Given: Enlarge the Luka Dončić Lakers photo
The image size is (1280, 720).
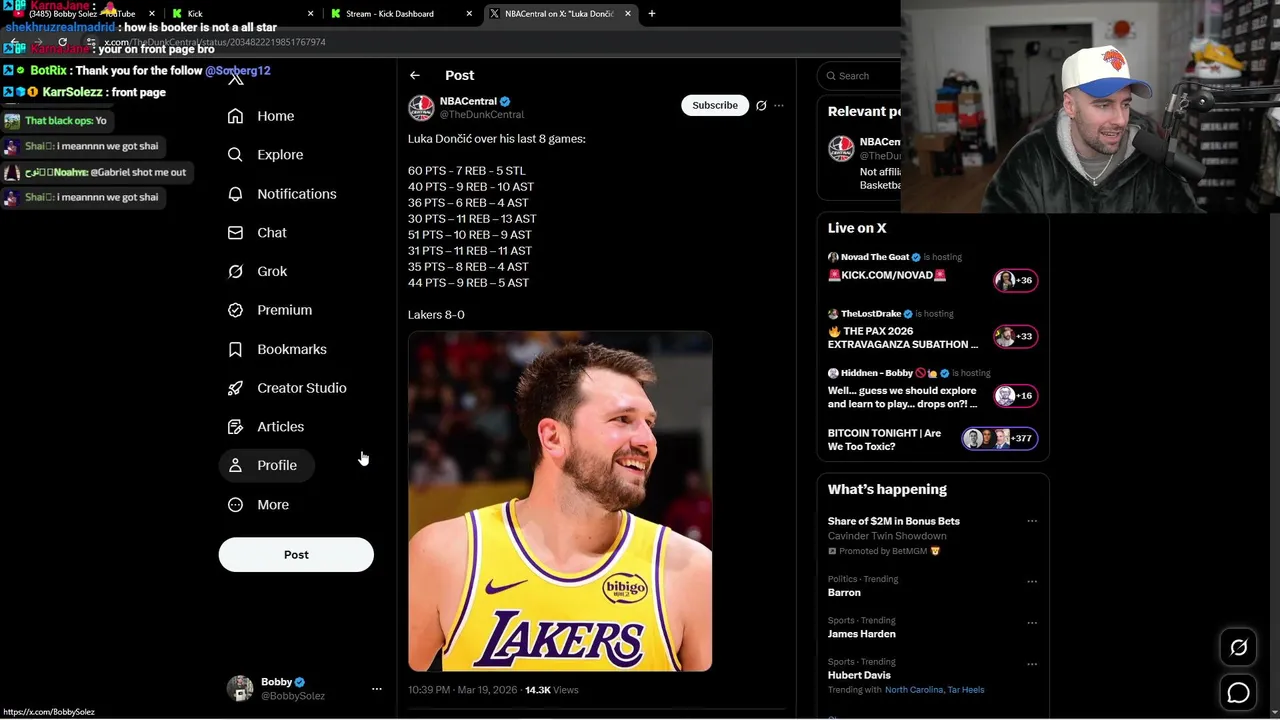Looking at the screenshot, I should (560, 501).
